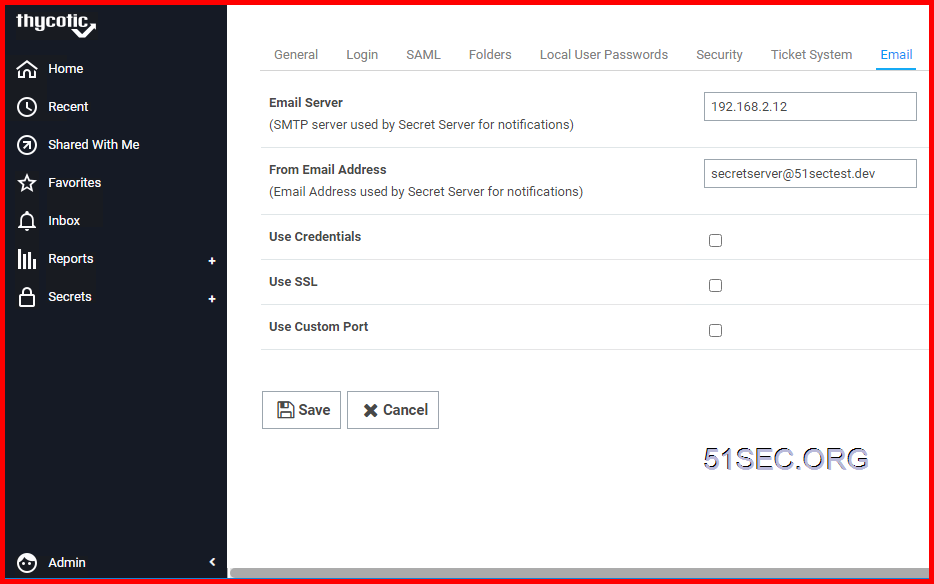934x584 pixels.
Task: Click the Thycotic logo
Action: [x=55, y=25]
